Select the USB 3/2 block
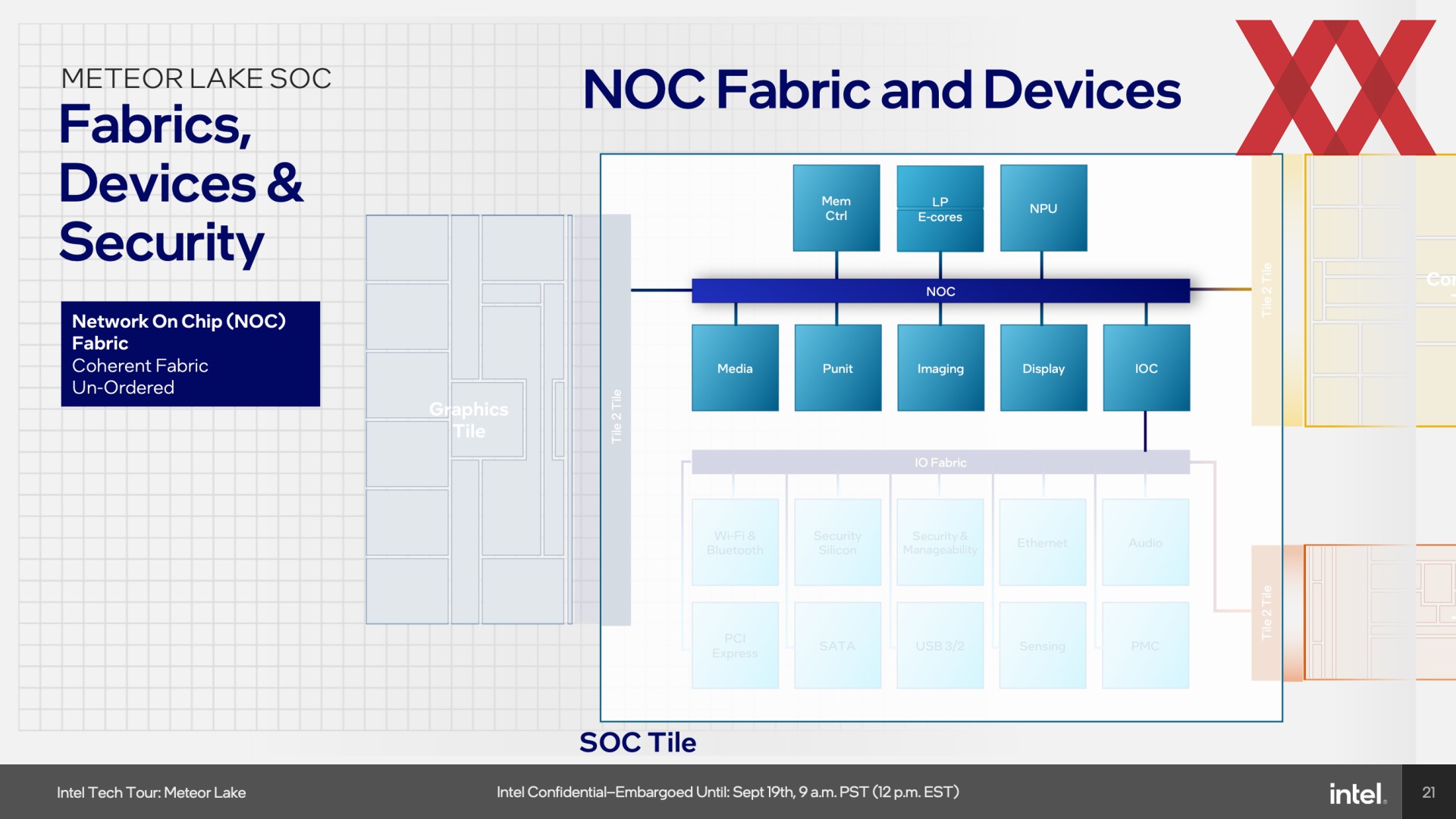 (x=940, y=645)
